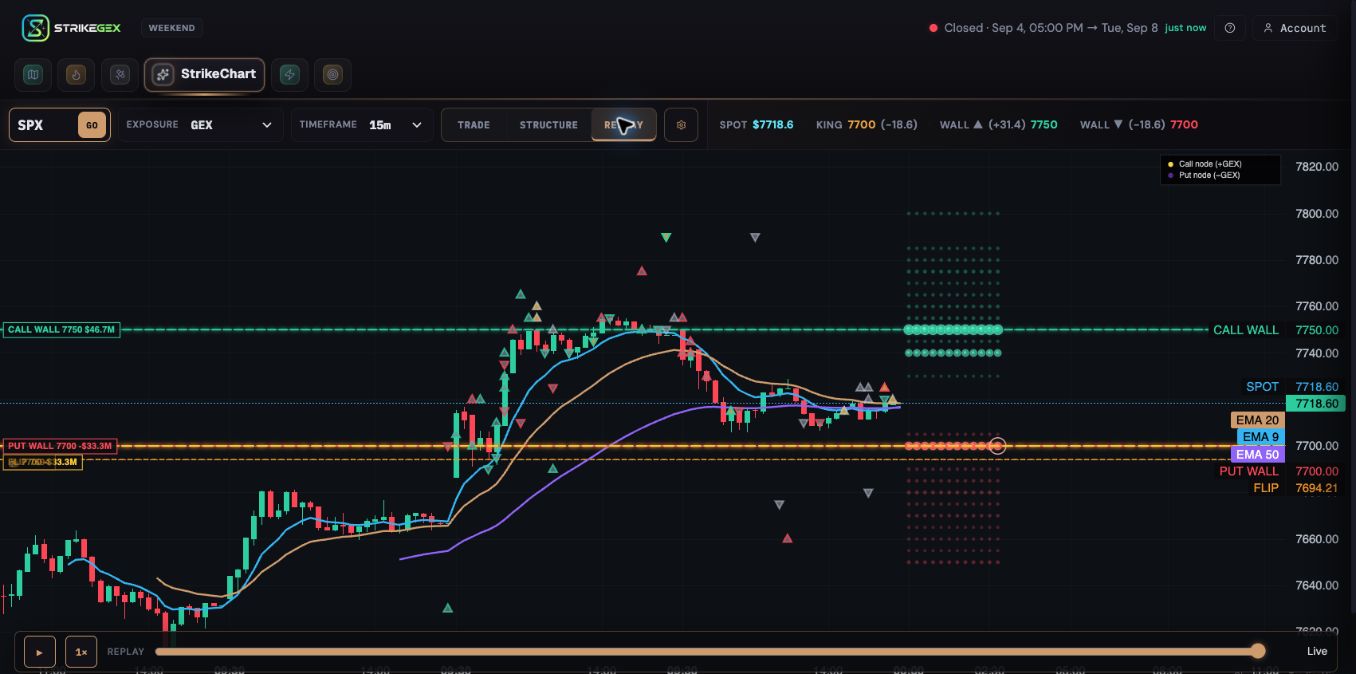Click the green call wall node dots

coord(953,330)
